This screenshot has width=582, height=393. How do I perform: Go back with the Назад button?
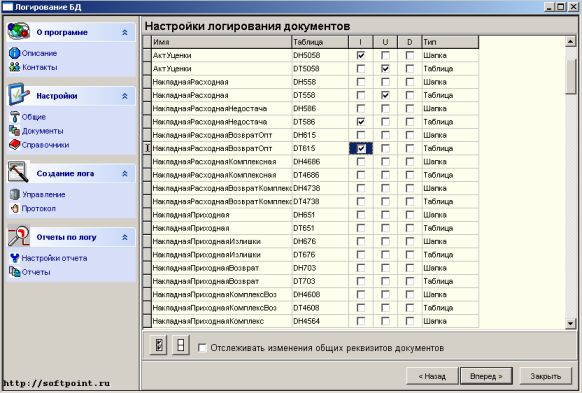tap(432, 376)
